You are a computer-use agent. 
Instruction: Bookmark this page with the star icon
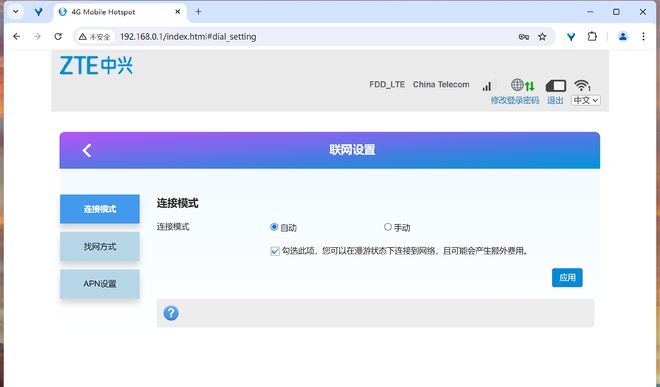coord(542,37)
